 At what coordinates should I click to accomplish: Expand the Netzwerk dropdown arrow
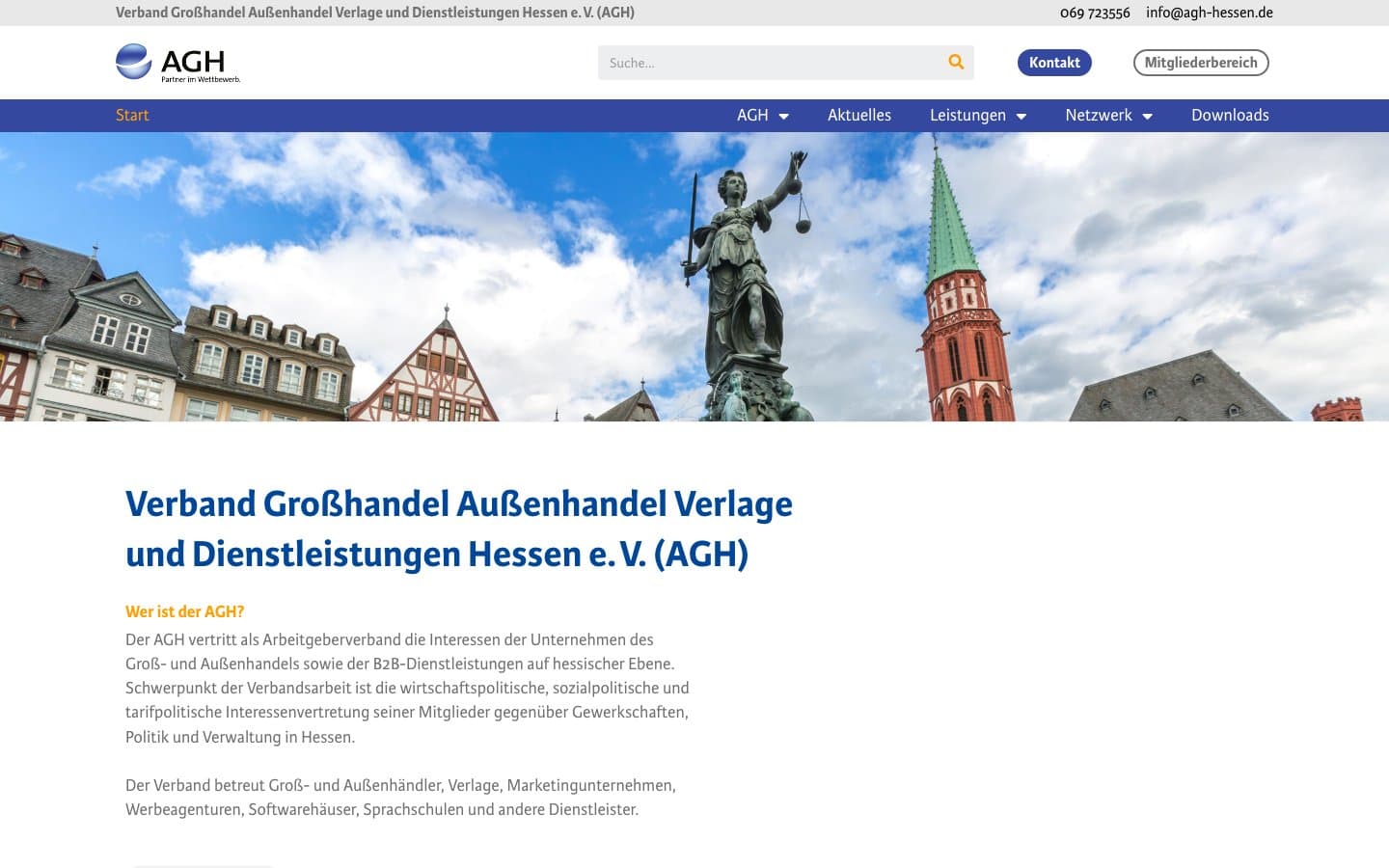(x=1147, y=116)
